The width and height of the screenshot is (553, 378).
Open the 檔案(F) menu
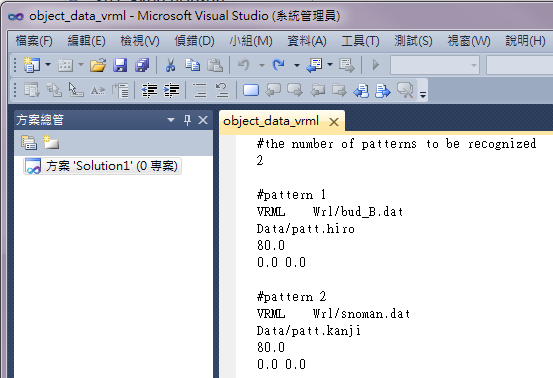click(34, 41)
